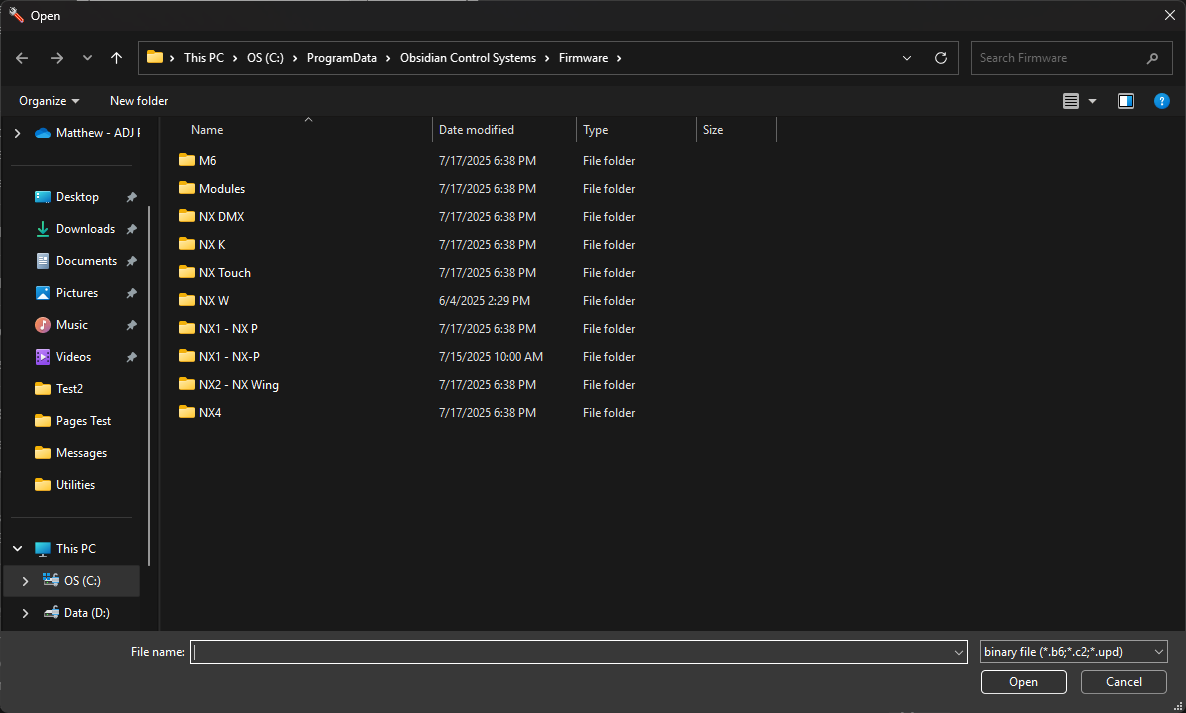Select Downloads in the navigation pane
Viewport: 1186px width, 713px height.
click(x=85, y=229)
